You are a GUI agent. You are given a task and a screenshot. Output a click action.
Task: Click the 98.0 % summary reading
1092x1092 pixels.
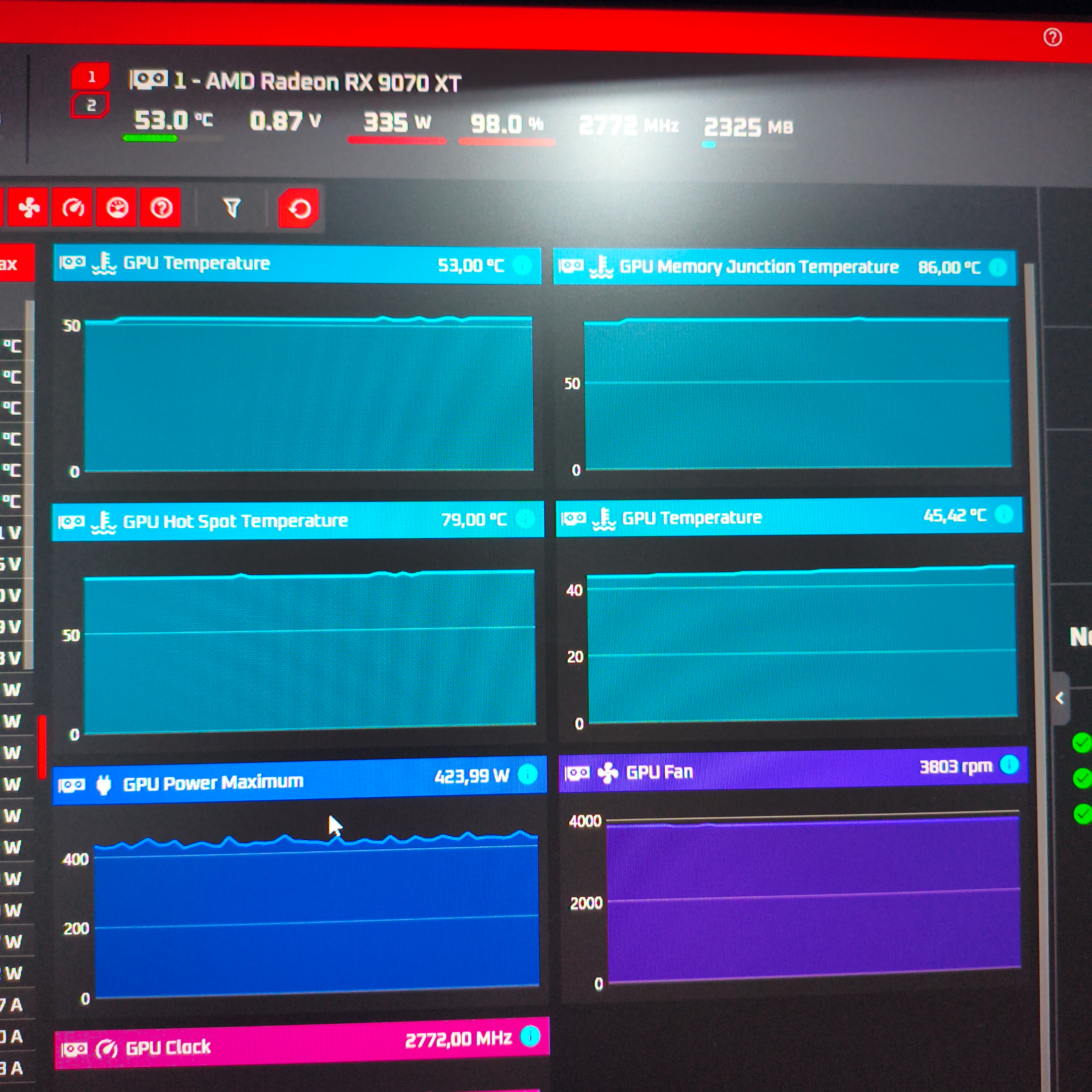point(507,124)
